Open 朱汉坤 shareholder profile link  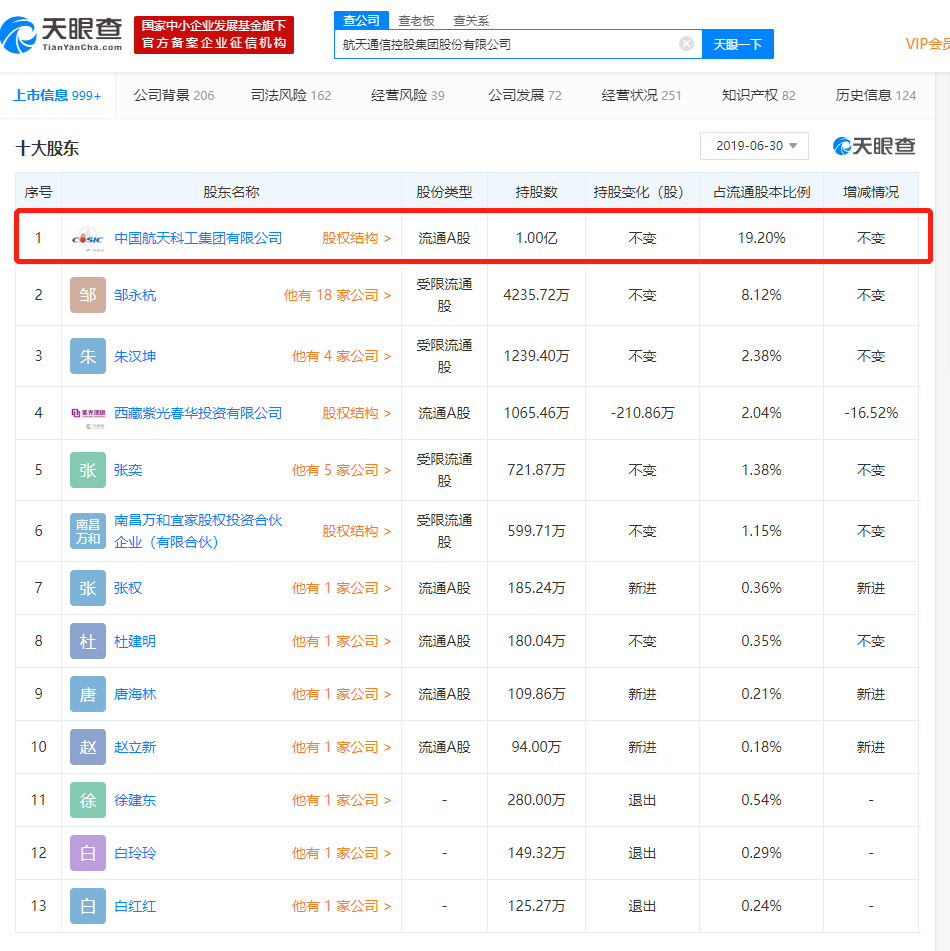click(135, 357)
